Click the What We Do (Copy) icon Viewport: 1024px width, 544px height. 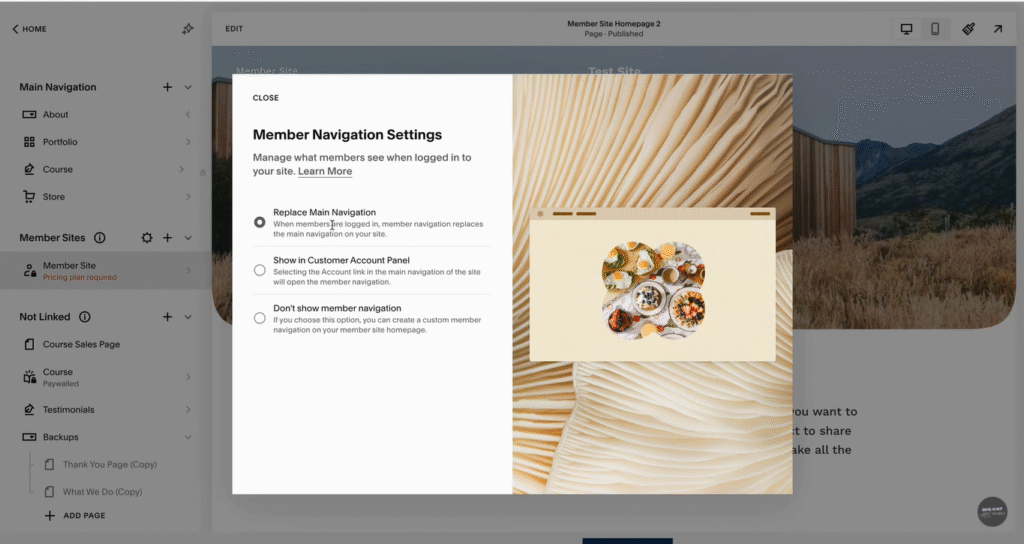coord(49,492)
